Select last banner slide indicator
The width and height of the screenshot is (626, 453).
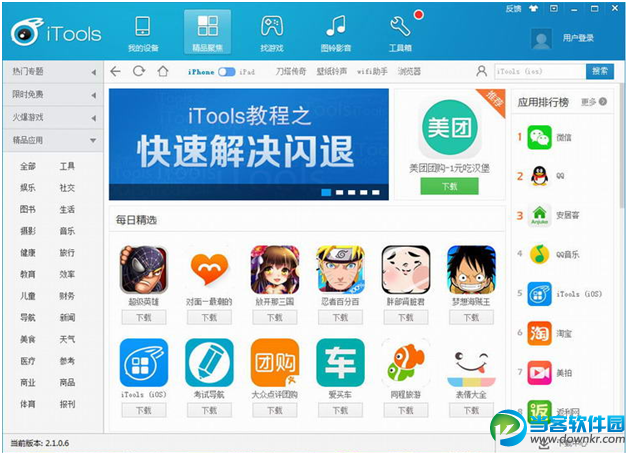pyautogui.click(x=376, y=192)
